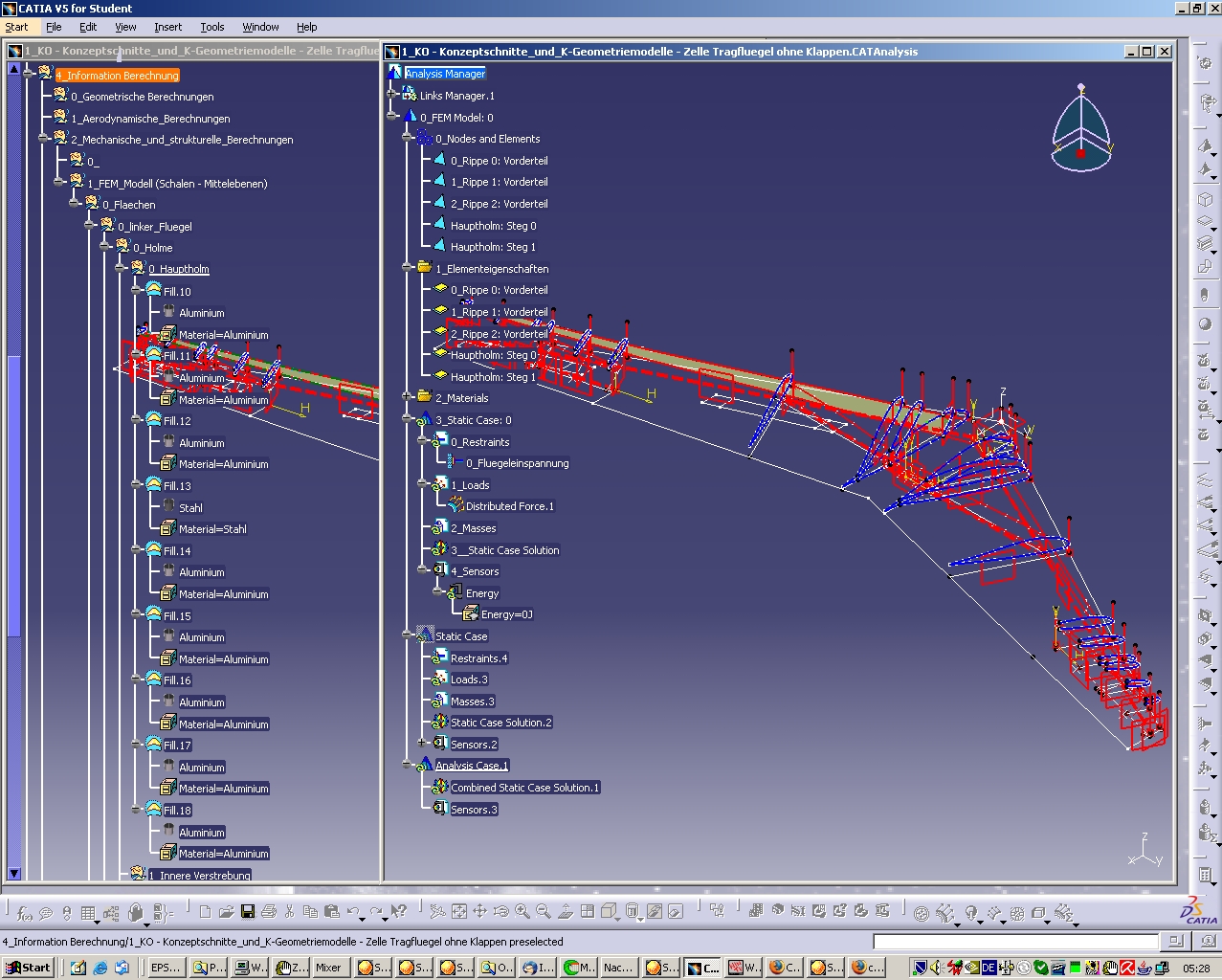Open the View menu
1222x980 pixels.
(x=125, y=27)
